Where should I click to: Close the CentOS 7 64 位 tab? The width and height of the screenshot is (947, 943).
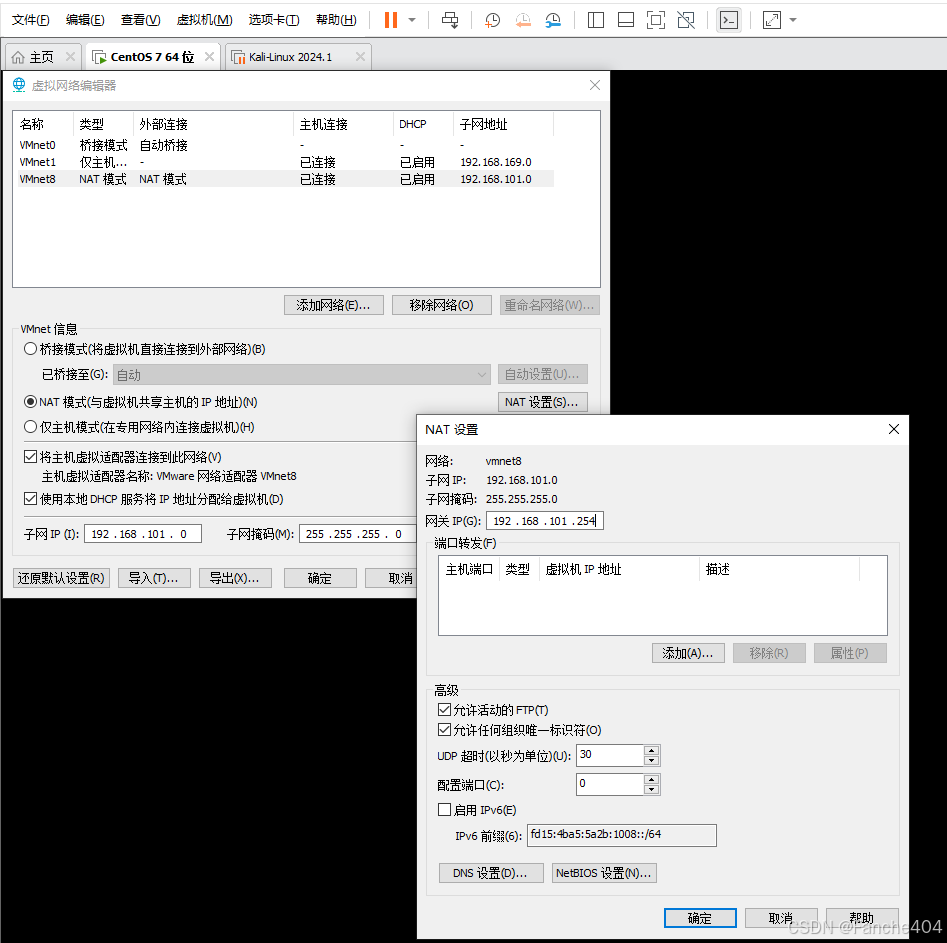tap(209, 56)
